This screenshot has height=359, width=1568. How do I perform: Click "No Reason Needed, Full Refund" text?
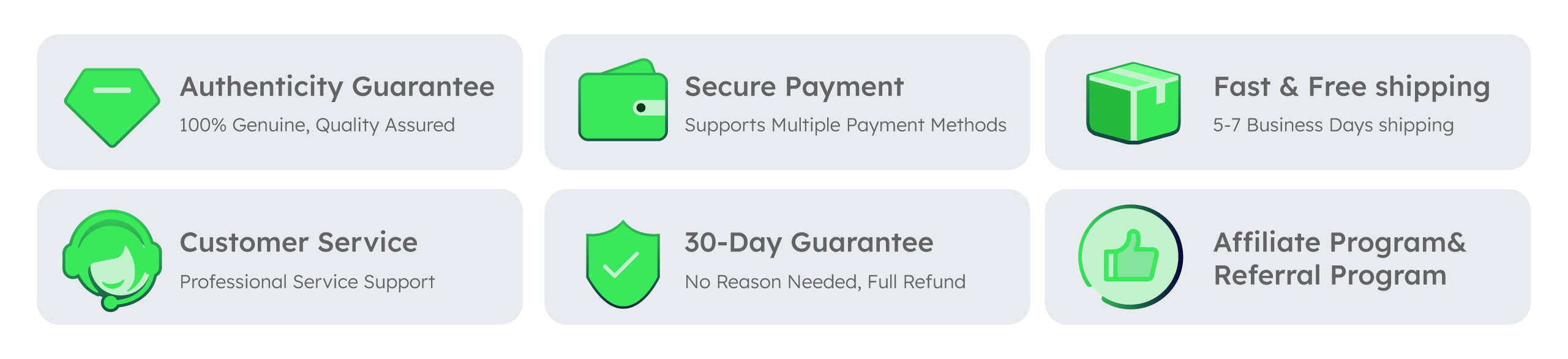[x=825, y=282]
